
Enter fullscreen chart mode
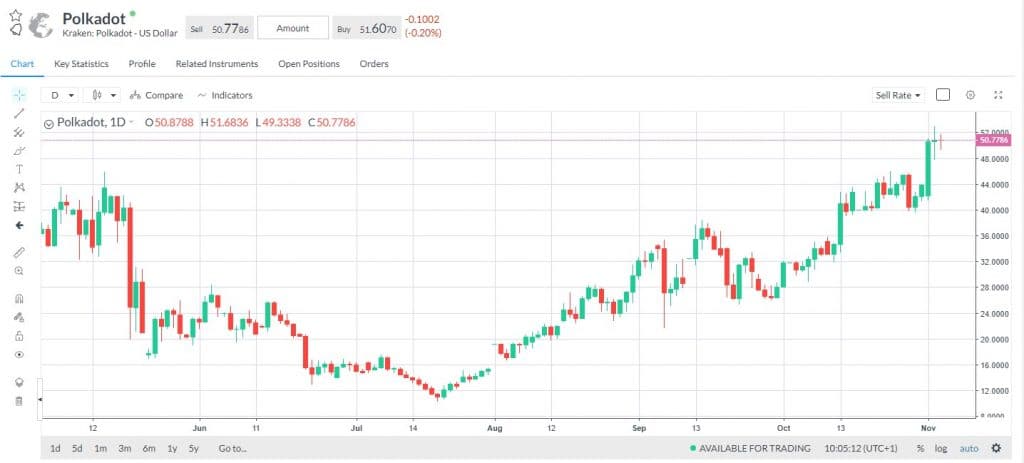coord(998,95)
